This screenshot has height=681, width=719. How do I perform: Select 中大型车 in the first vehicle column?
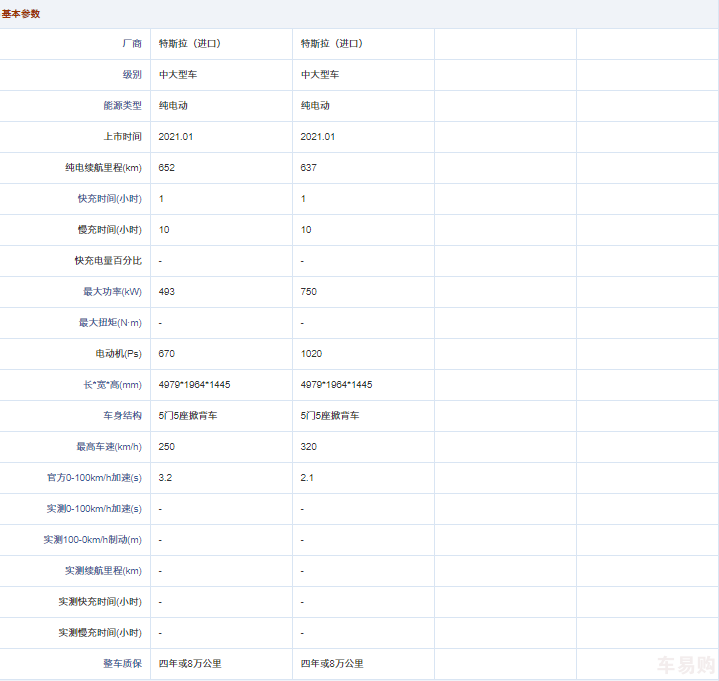pos(178,74)
